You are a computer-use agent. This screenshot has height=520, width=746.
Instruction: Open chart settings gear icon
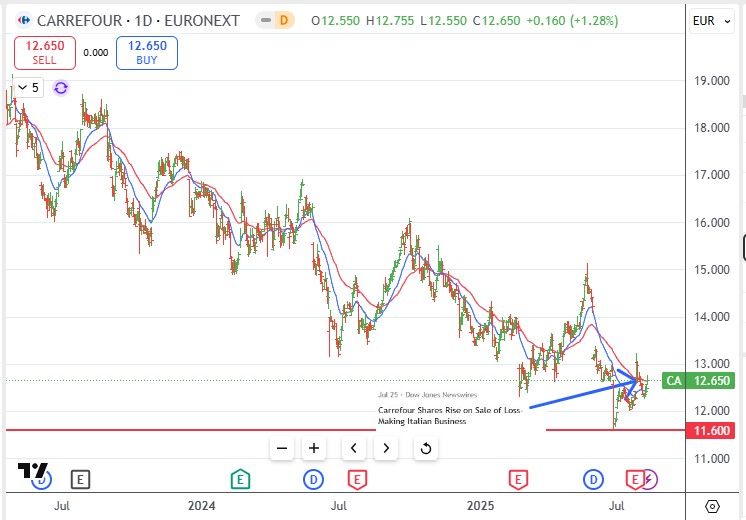pos(712,507)
